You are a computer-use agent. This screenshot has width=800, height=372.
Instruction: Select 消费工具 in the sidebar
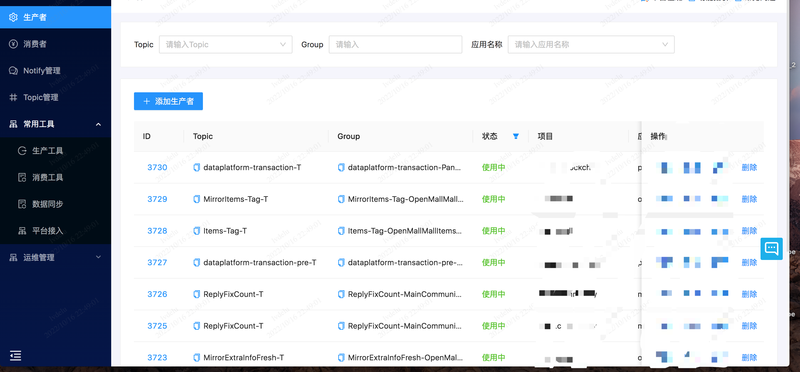(x=55, y=178)
